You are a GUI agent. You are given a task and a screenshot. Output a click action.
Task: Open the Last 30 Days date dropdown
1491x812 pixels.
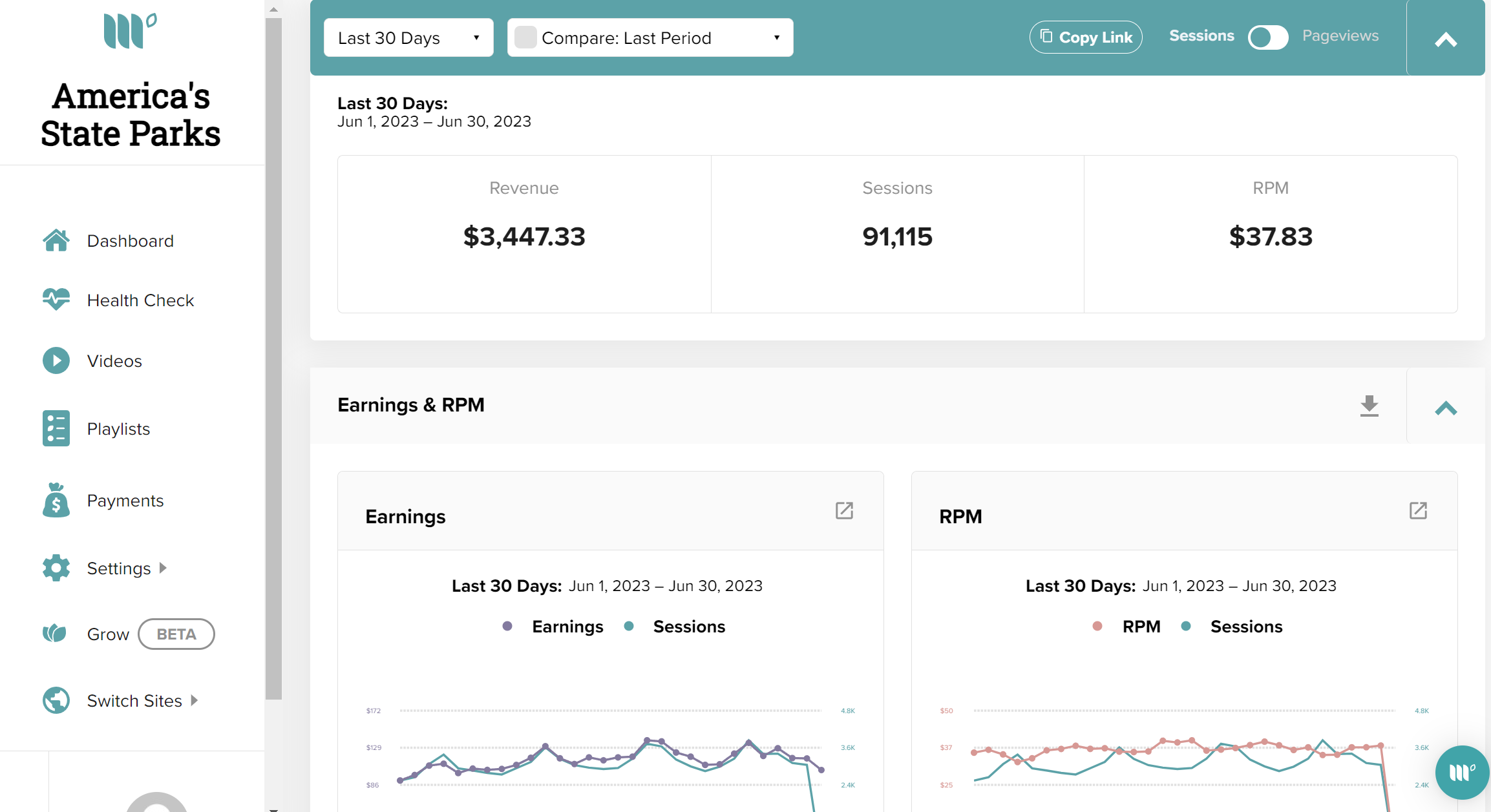pyautogui.click(x=408, y=37)
